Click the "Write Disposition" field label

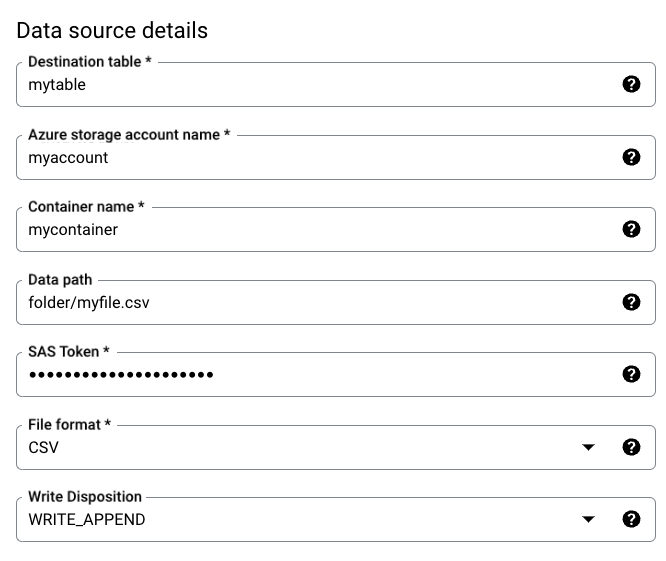tap(85, 496)
